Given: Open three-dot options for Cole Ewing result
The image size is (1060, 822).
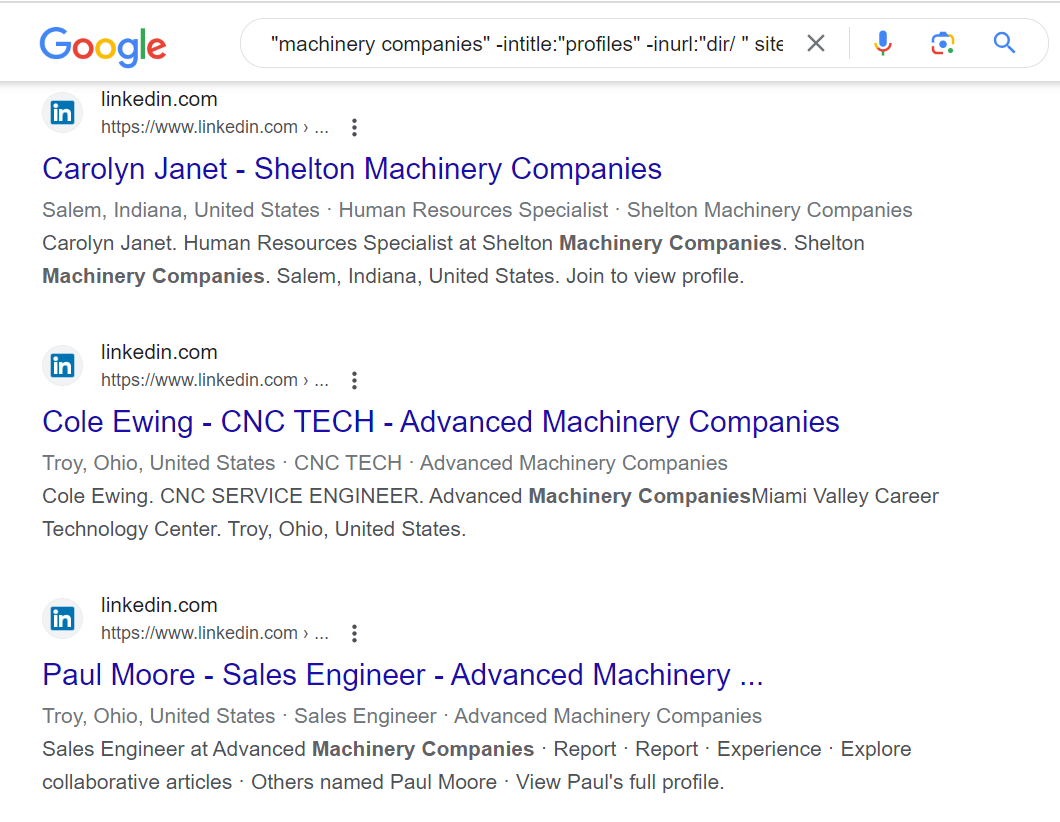Looking at the screenshot, I should [354, 380].
